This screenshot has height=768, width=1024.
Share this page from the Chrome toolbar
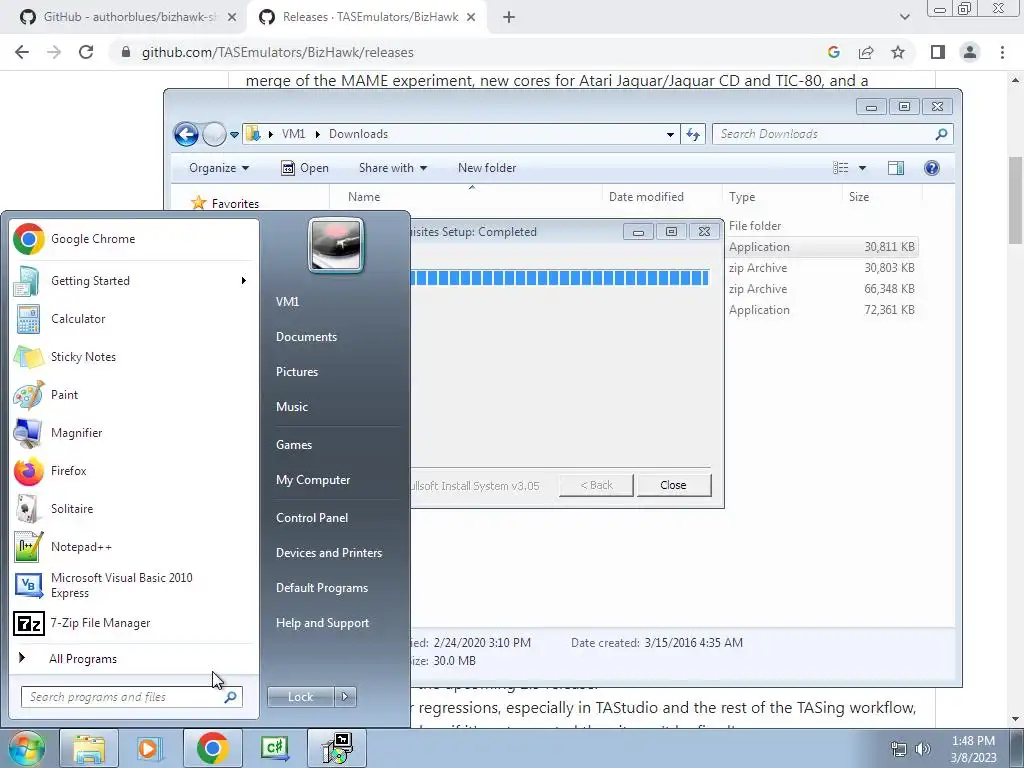click(x=866, y=52)
